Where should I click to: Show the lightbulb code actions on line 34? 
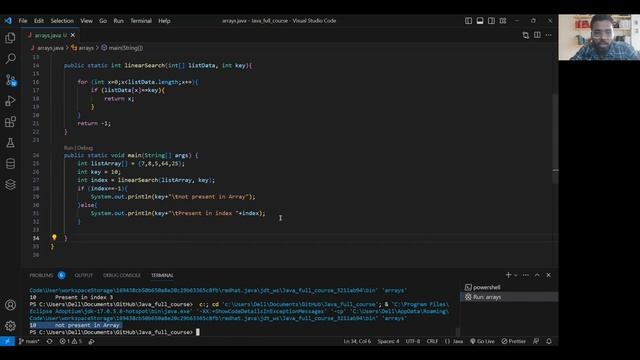(x=54, y=237)
